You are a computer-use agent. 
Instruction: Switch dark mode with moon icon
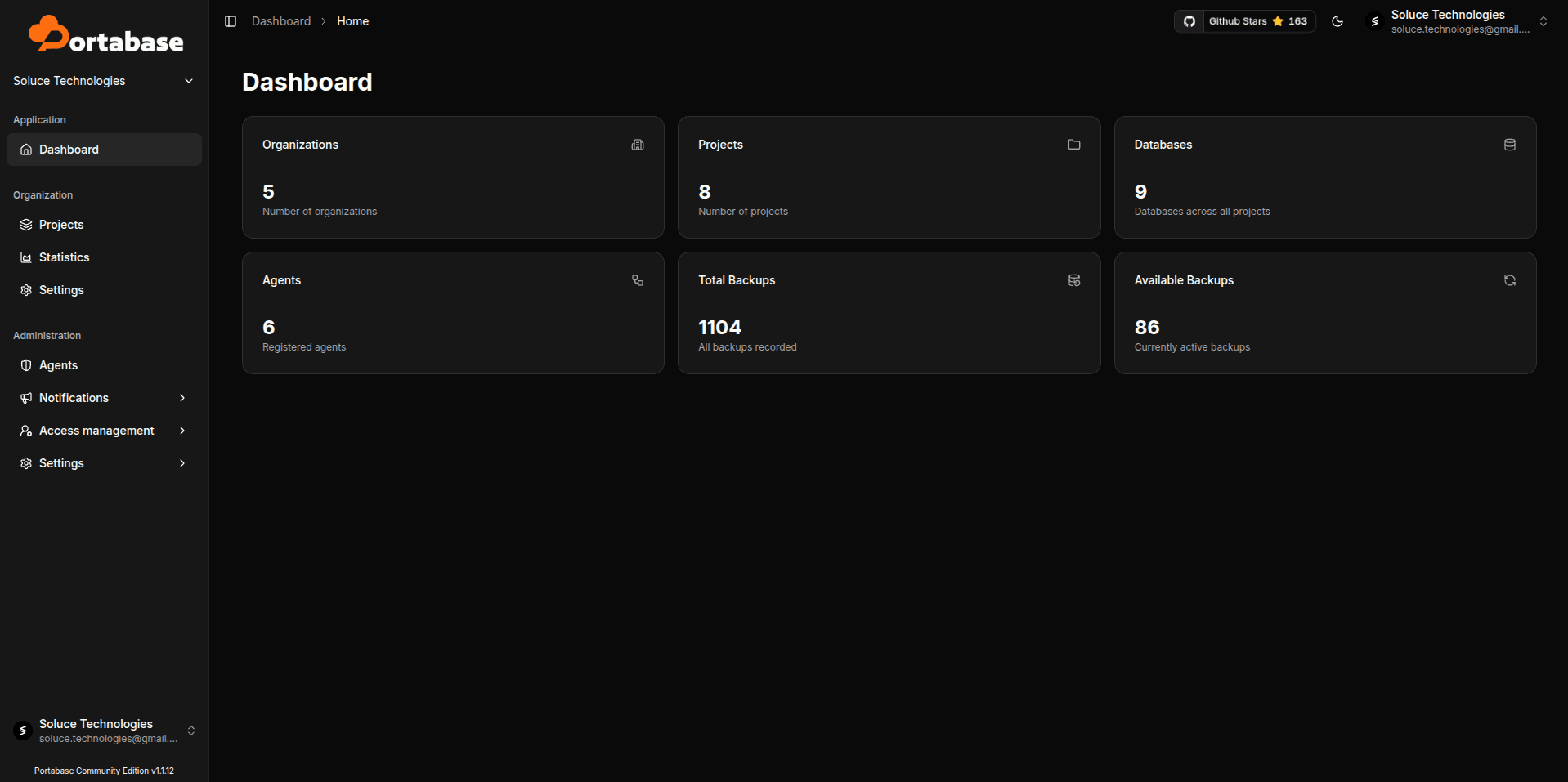pyautogui.click(x=1337, y=21)
